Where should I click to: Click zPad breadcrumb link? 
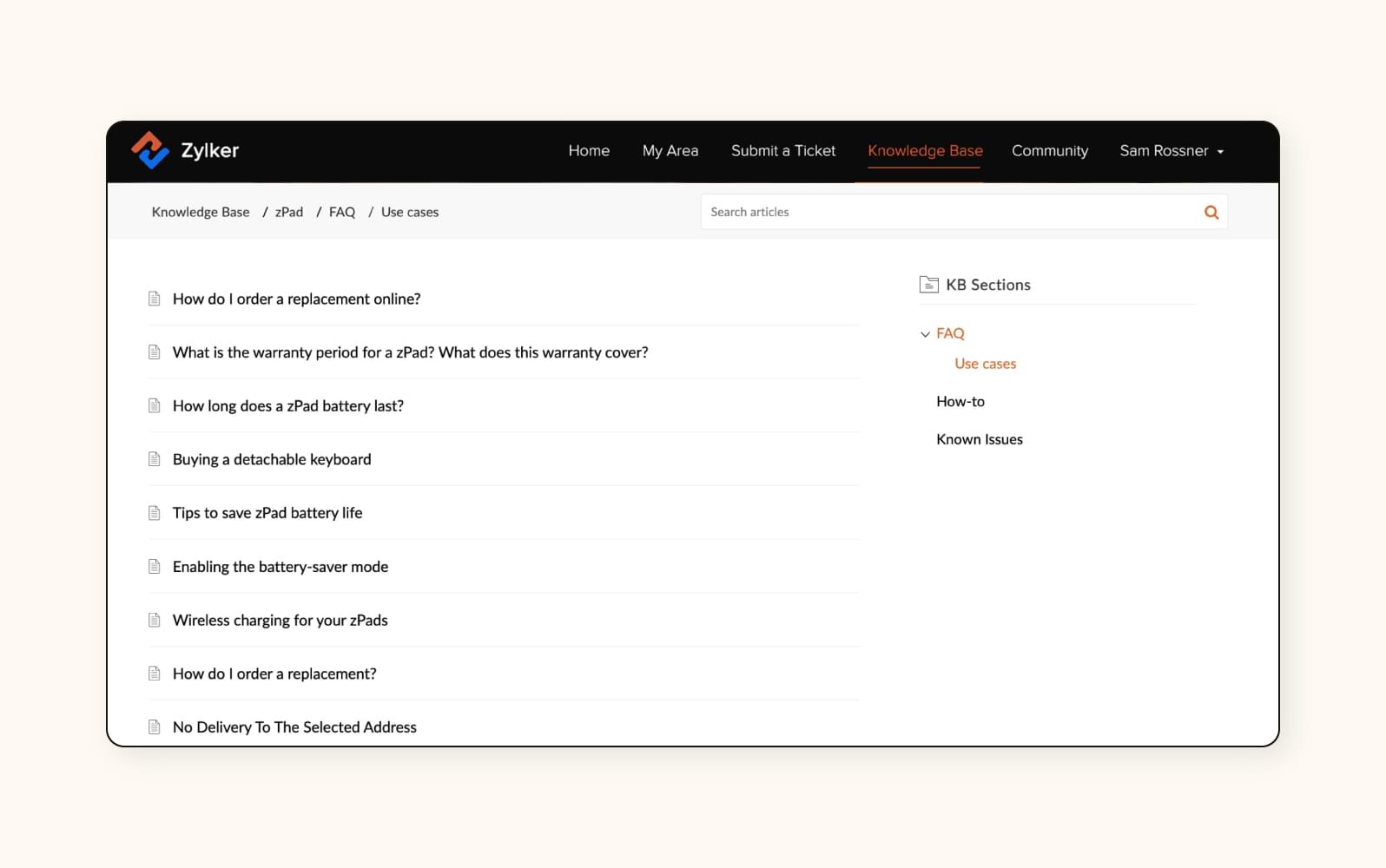(289, 212)
